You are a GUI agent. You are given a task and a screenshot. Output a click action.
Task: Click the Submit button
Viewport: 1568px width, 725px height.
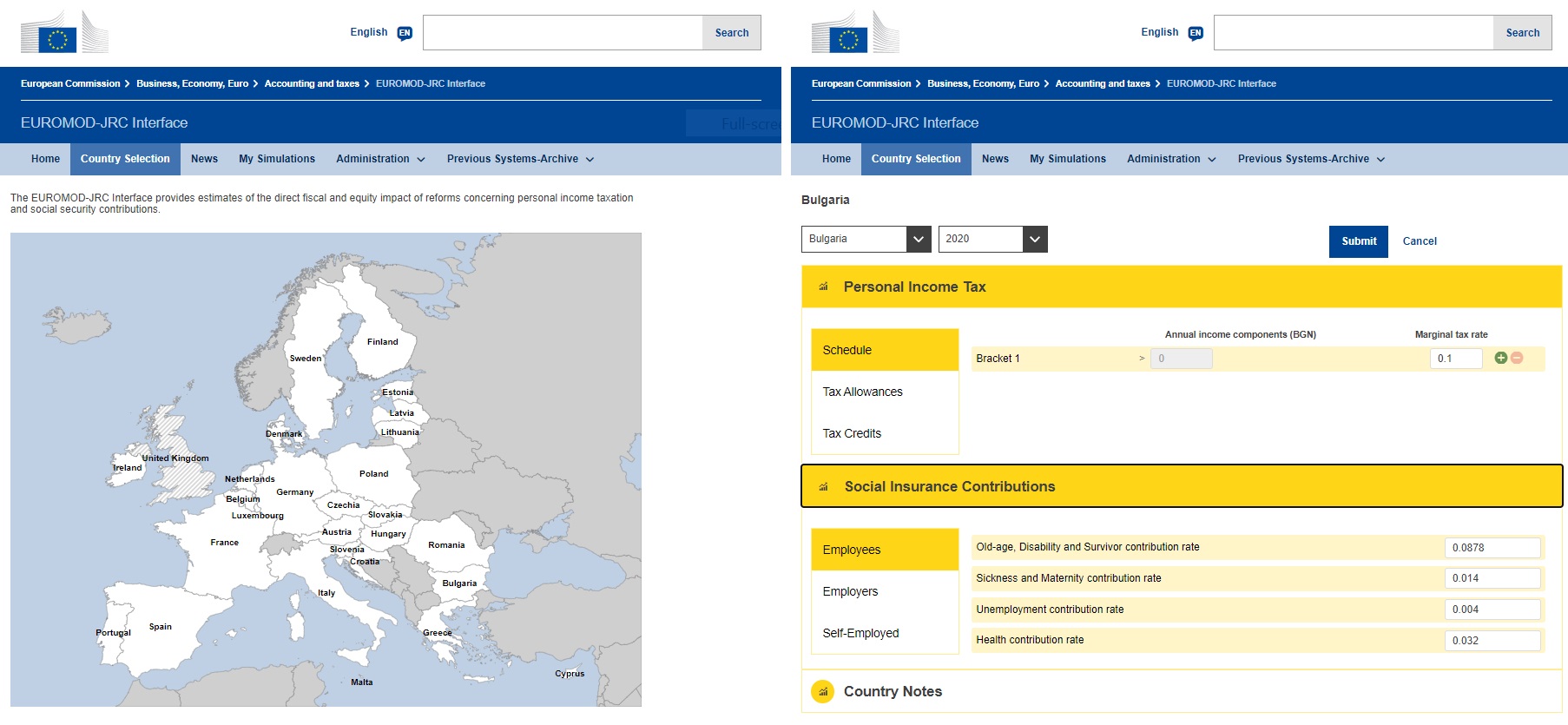coord(1359,241)
